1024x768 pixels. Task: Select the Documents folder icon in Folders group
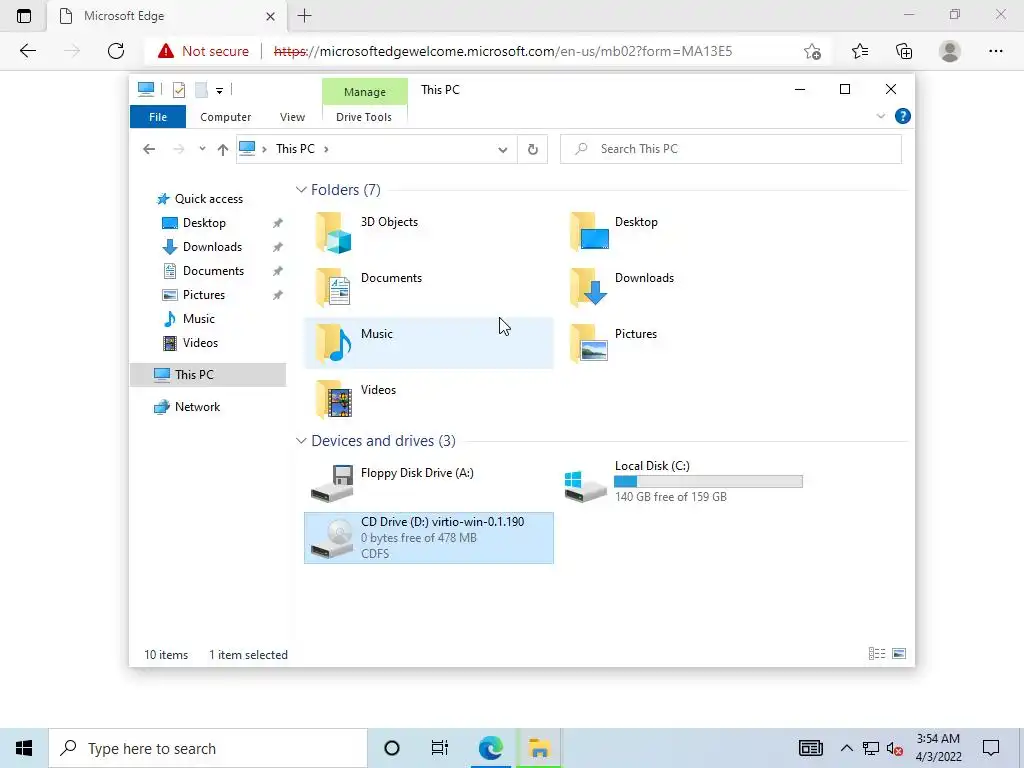(x=334, y=287)
